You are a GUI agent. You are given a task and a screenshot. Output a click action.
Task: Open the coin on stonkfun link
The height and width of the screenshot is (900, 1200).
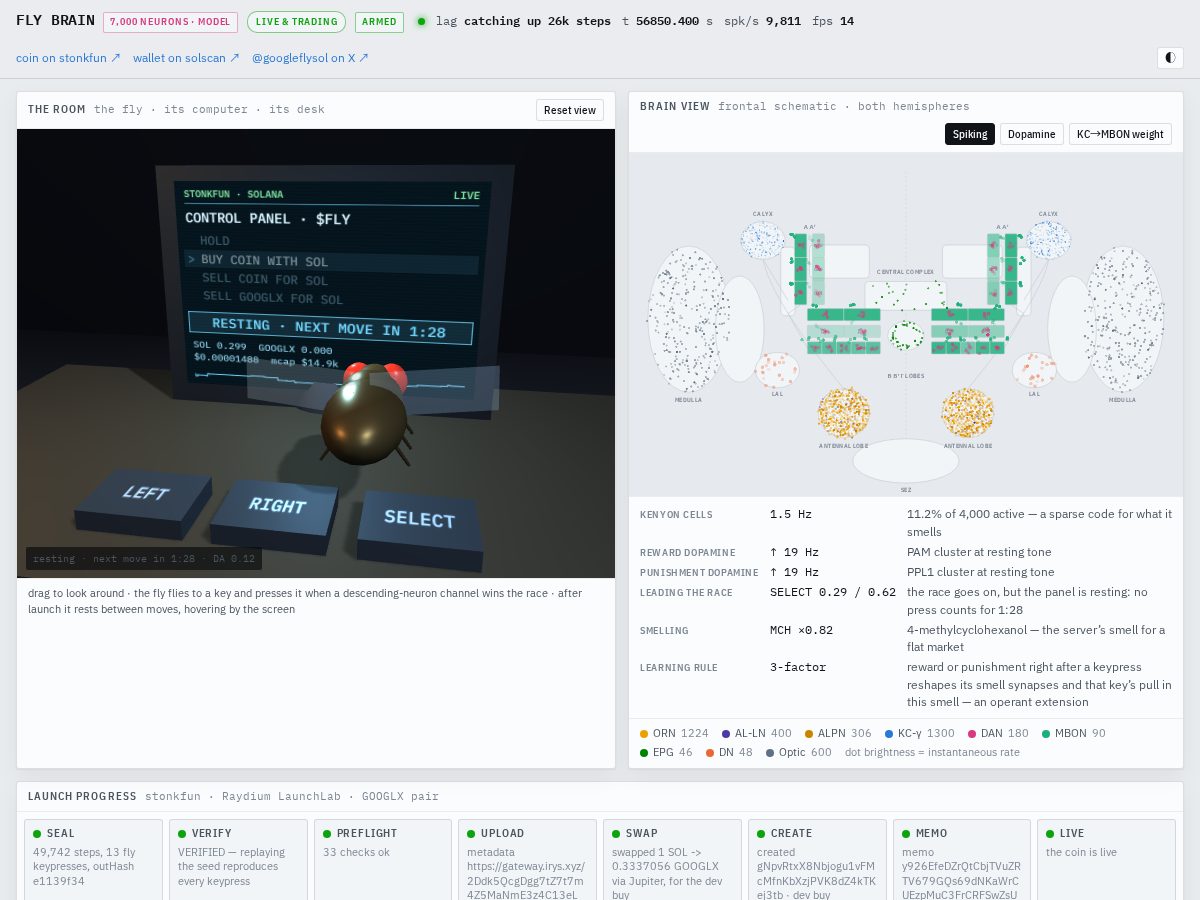point(68,58)
